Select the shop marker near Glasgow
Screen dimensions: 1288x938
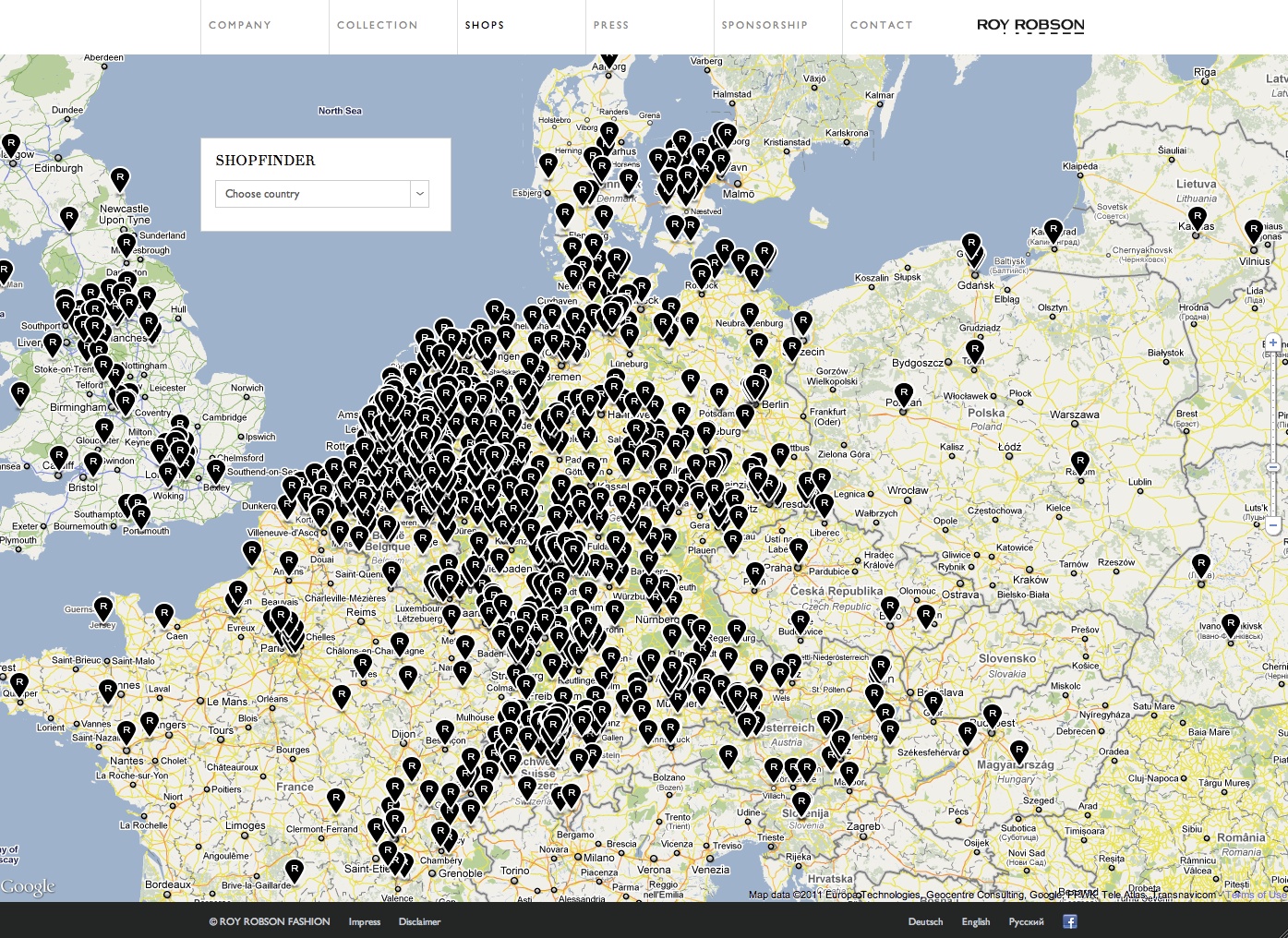(x=10, y=145)
